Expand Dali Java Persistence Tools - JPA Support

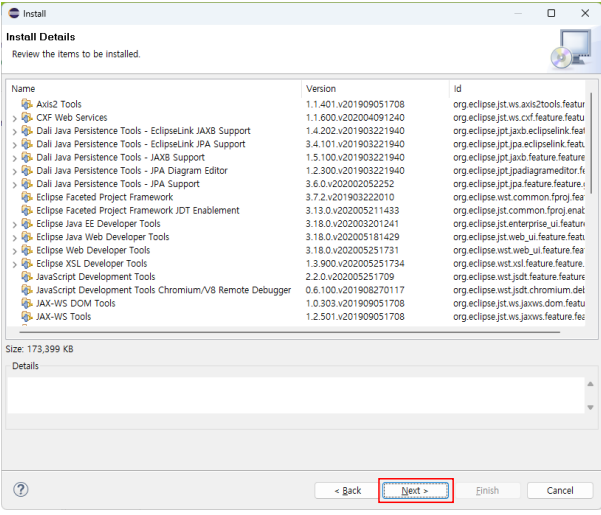[15, 185]
